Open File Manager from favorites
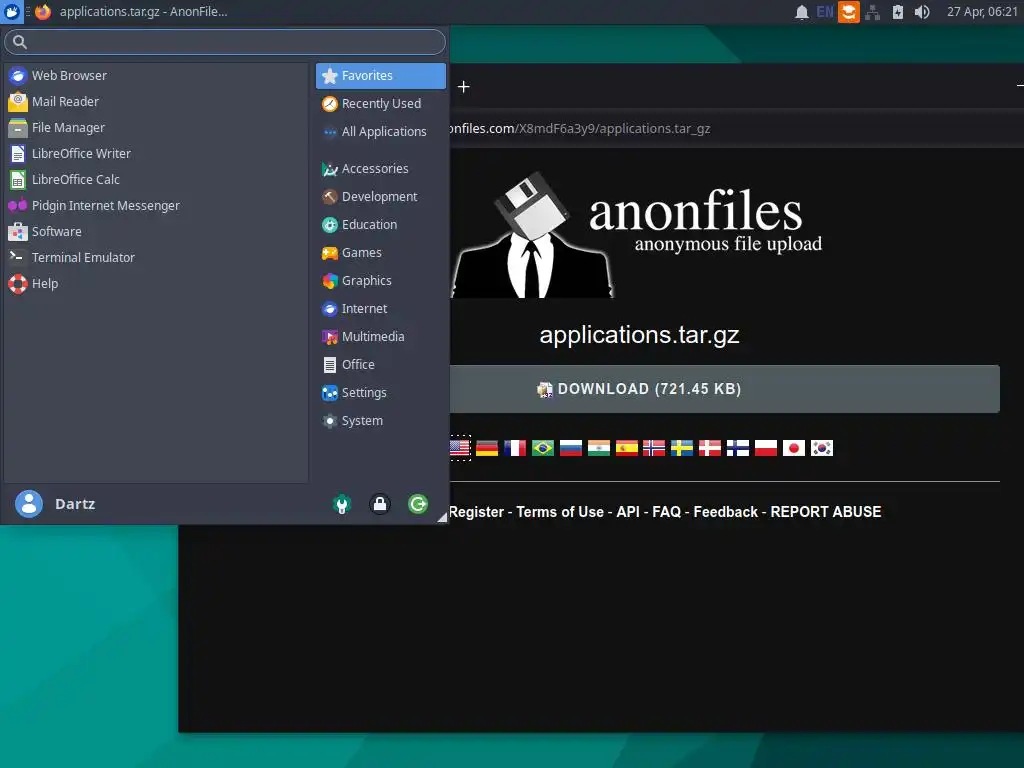The width and height of the screenshot is (1024, 768). pos(155,128)
